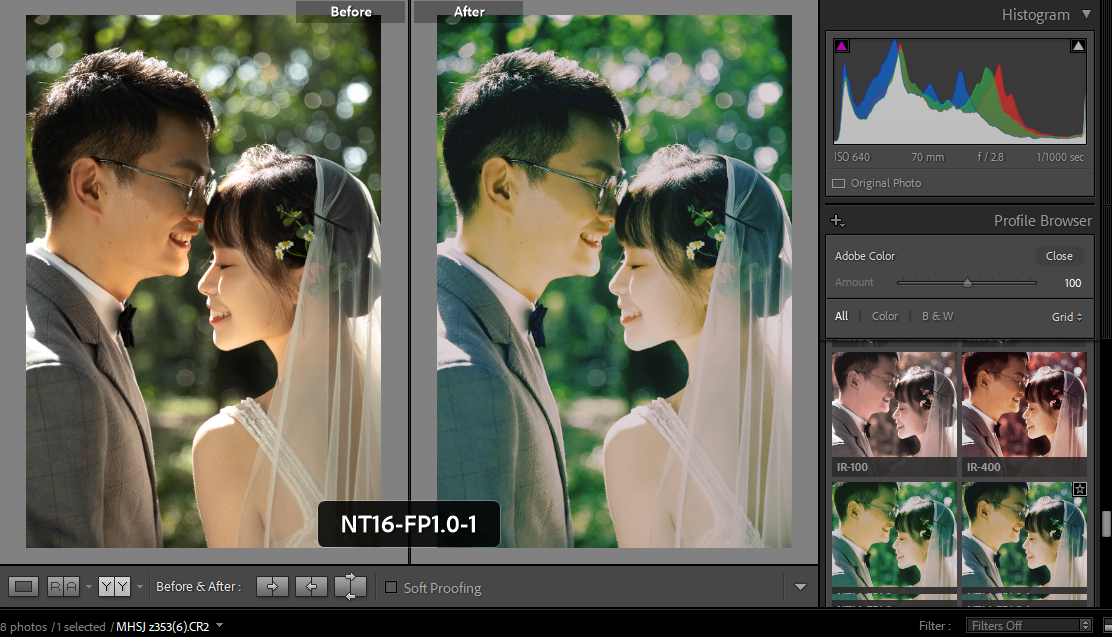
Task: Enable the Soft Proofing checkbox
Action: 391,587
